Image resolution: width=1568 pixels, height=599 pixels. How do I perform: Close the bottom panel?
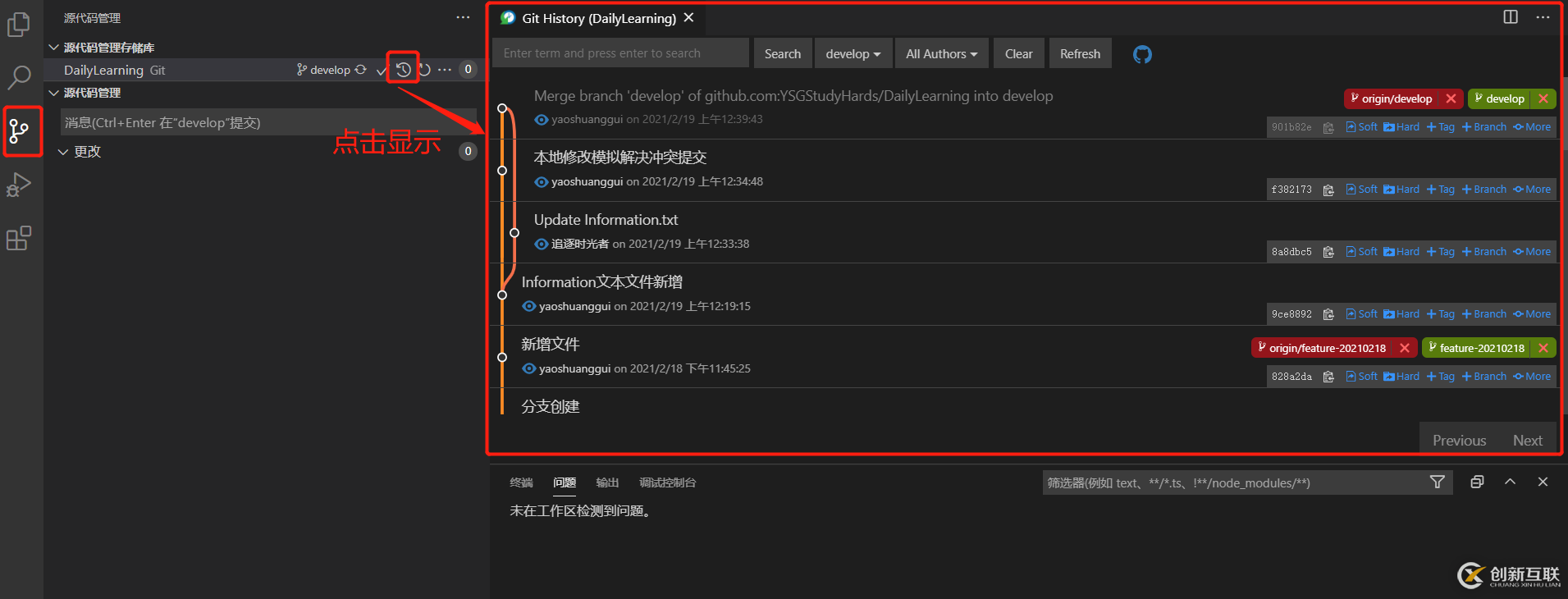point(1543,482)
